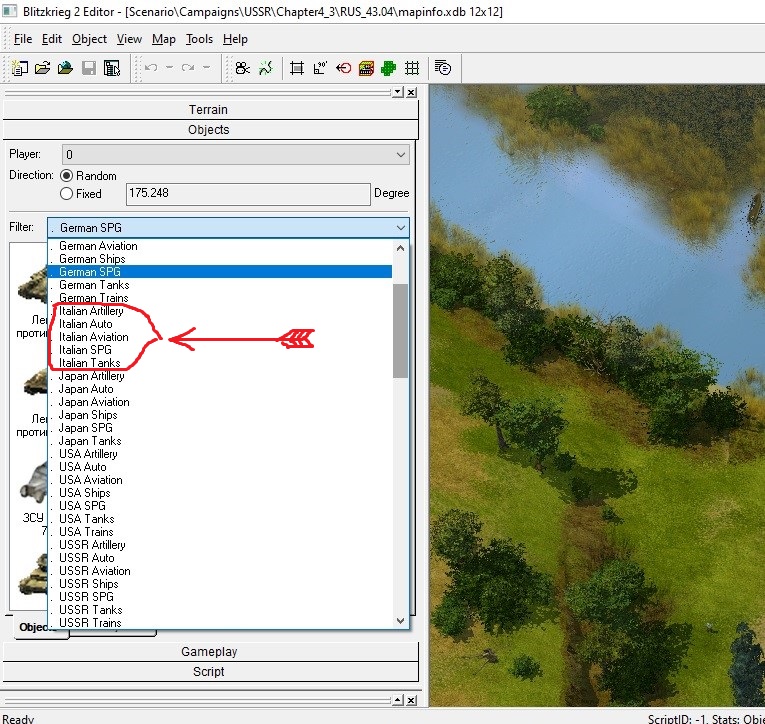Click the degree field showing 175.248
765x724 pixels.
pyautogui.click(x=248, y=194)
